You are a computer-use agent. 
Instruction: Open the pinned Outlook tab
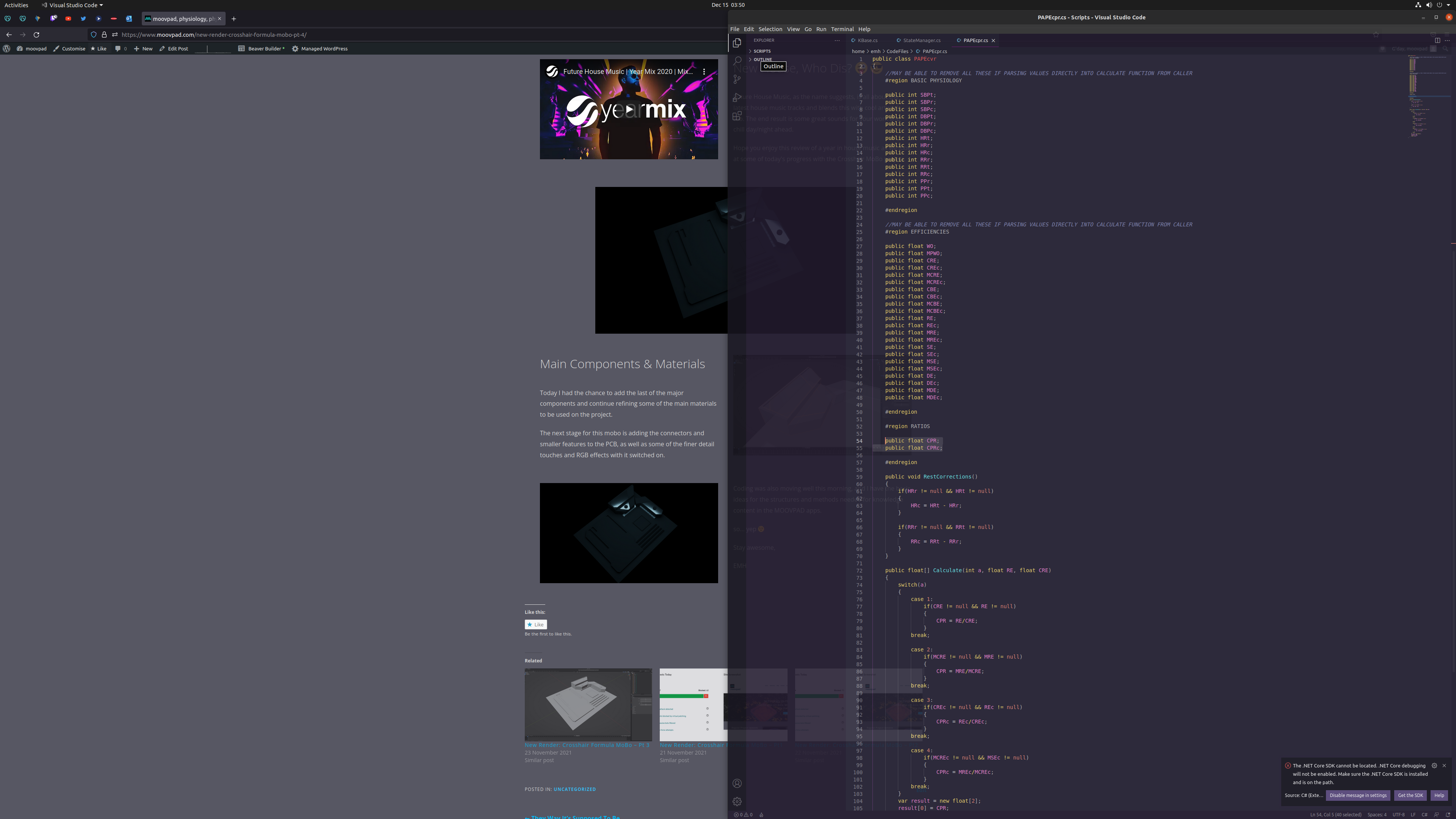coord(129,19)
